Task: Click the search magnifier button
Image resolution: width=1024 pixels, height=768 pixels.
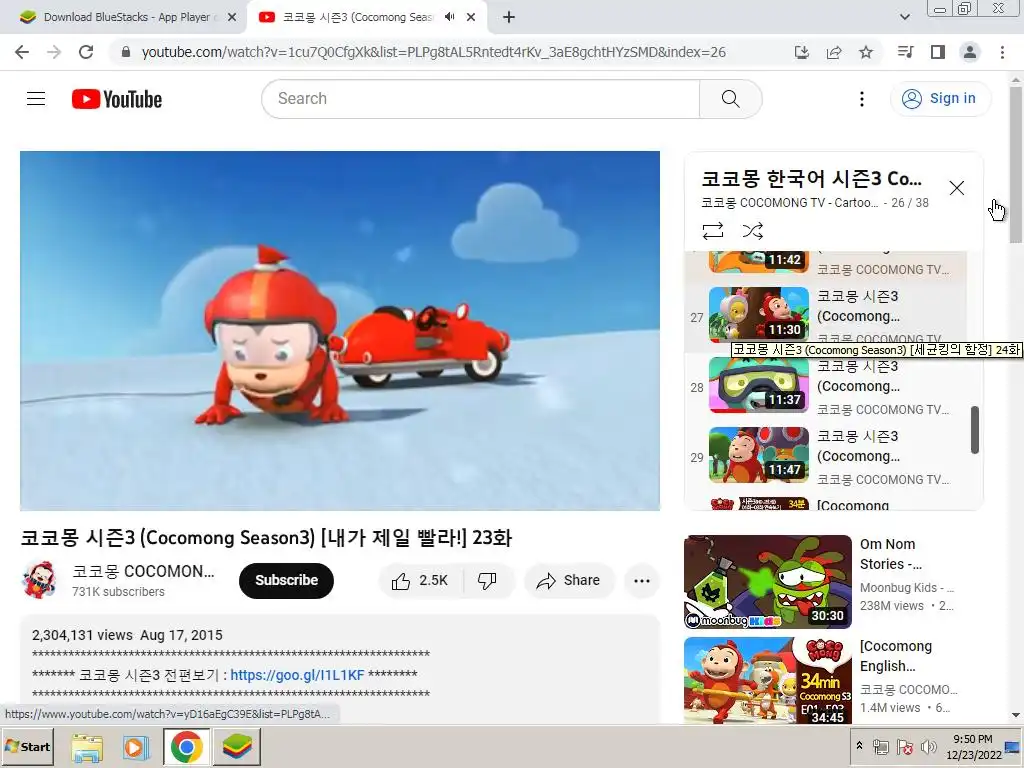Action: pos(730,99)
